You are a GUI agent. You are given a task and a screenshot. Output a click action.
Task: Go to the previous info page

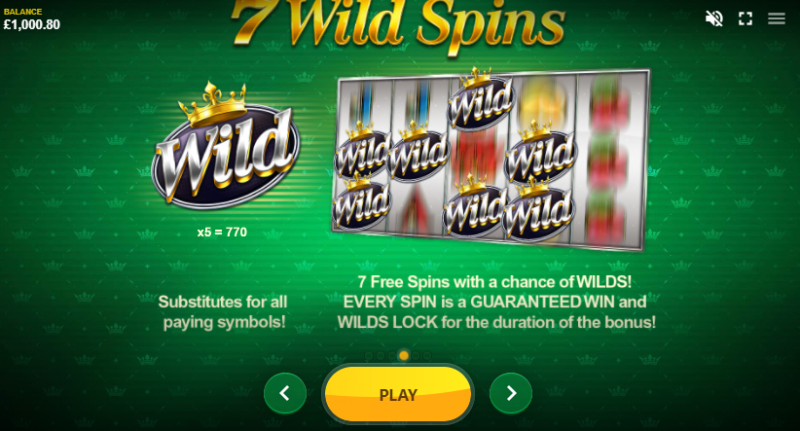[285, 393]
